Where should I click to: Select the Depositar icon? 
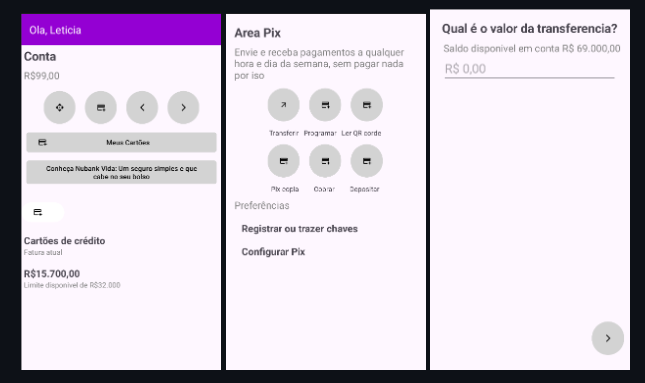tap(367, 161)
